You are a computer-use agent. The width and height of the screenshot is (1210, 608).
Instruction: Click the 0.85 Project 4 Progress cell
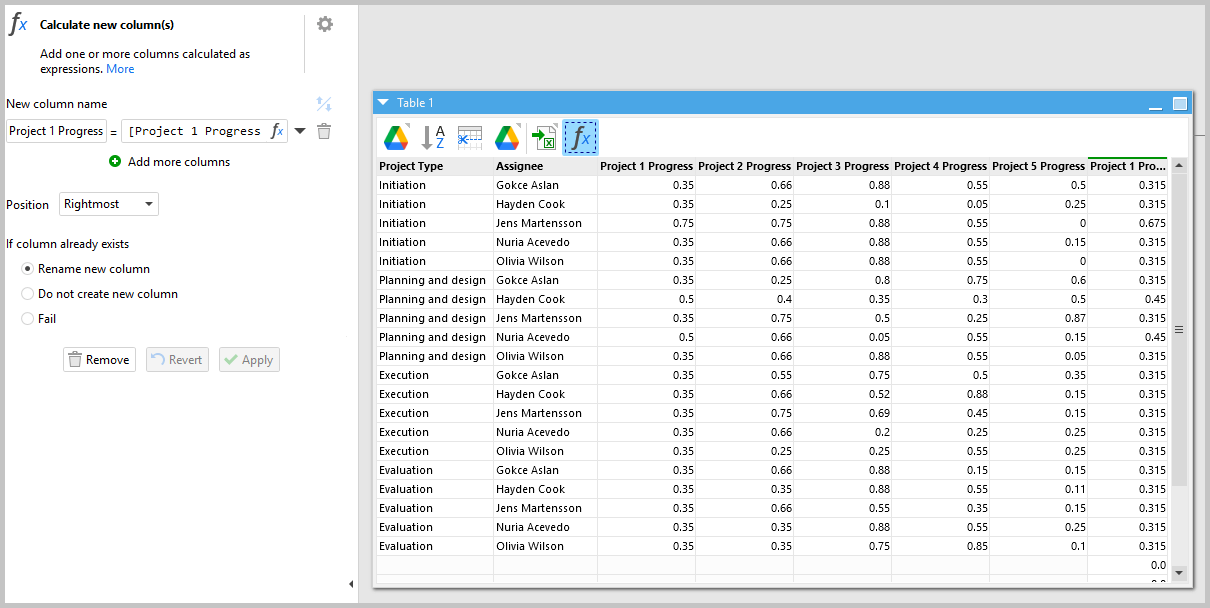pos(941,546)
